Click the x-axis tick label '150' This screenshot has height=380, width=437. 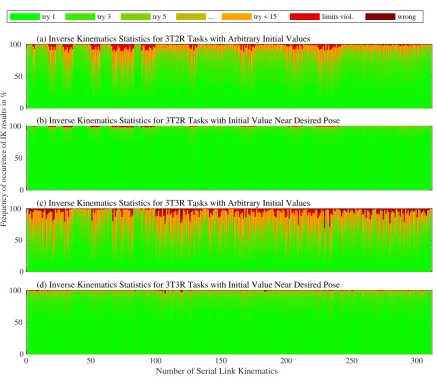[x=221, y=361]
